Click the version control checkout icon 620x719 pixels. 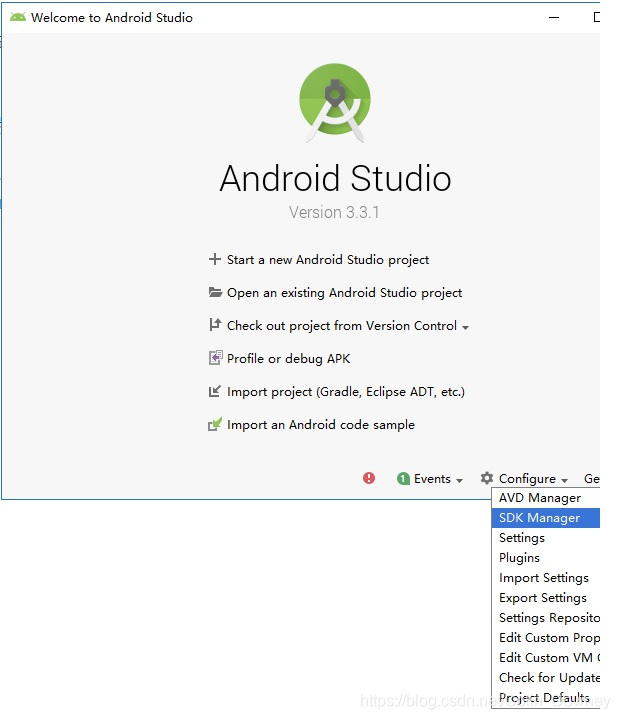[x=215, y=325]
